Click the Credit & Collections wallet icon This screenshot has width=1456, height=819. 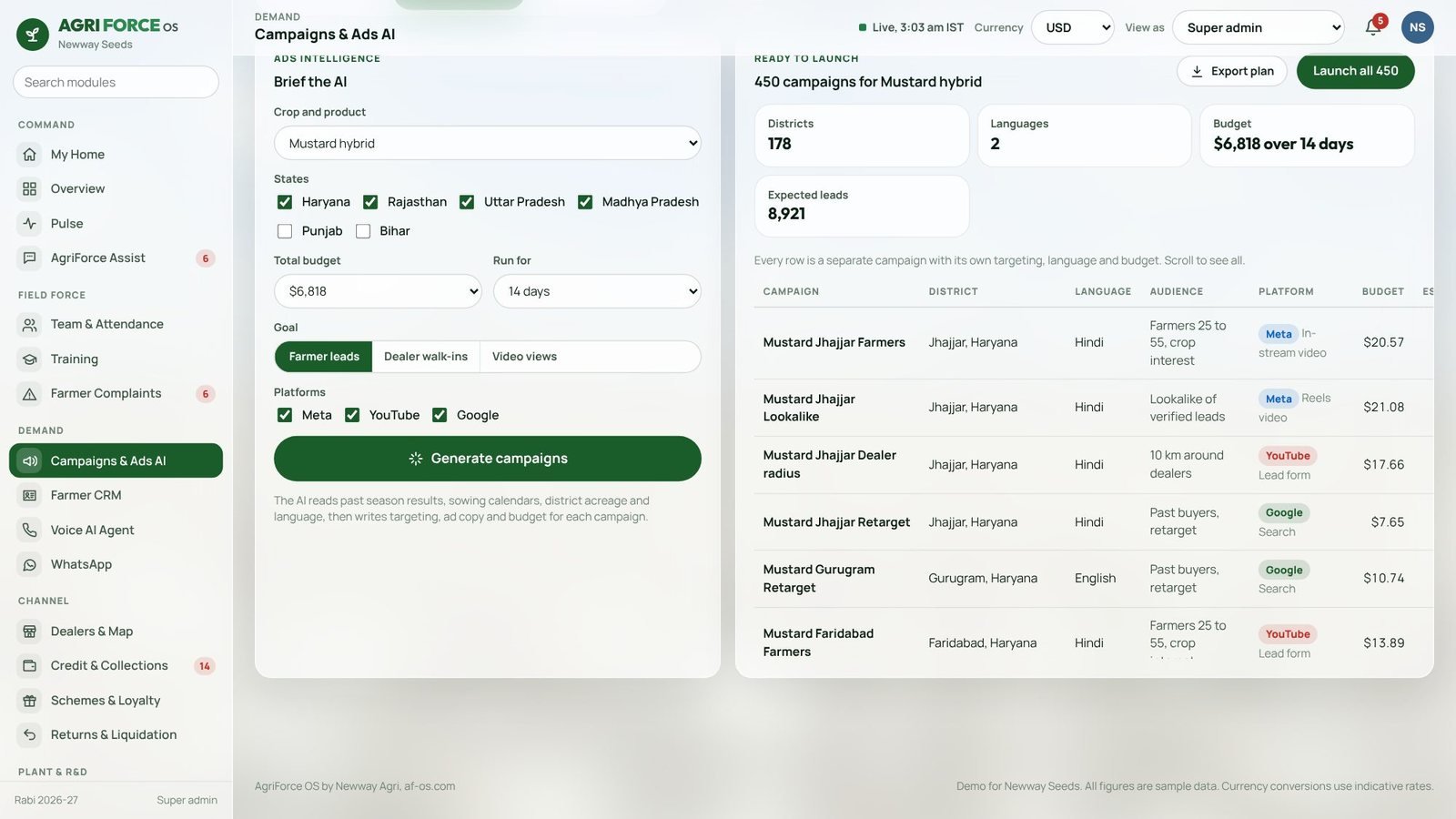point(30,666)
